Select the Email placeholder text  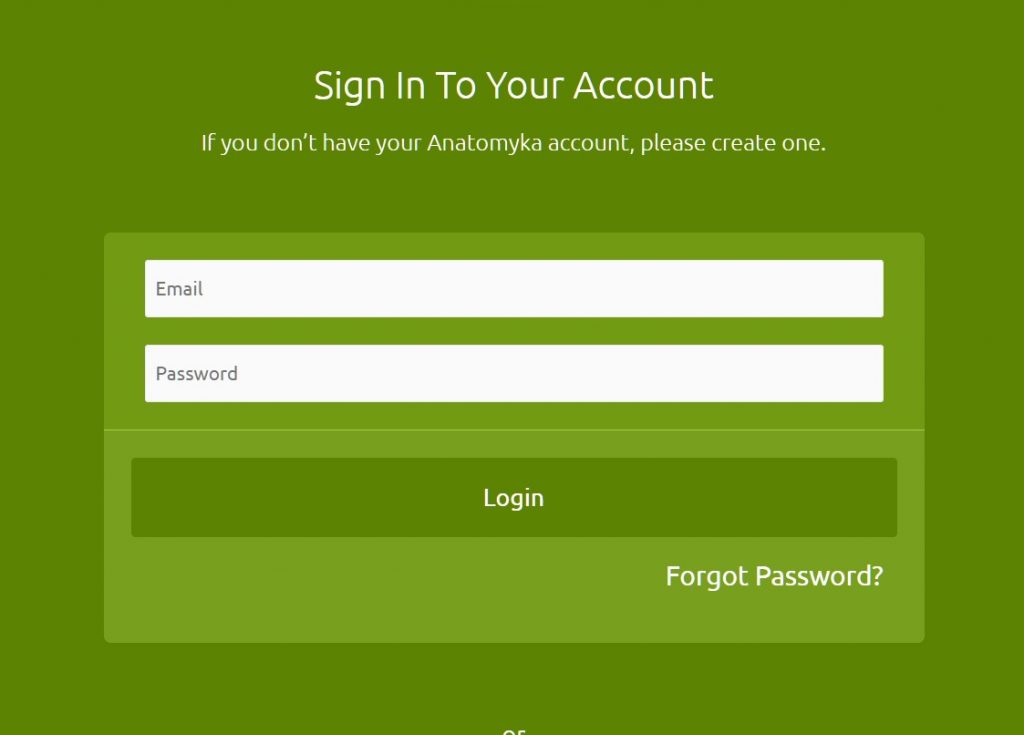tap(179, 289)
